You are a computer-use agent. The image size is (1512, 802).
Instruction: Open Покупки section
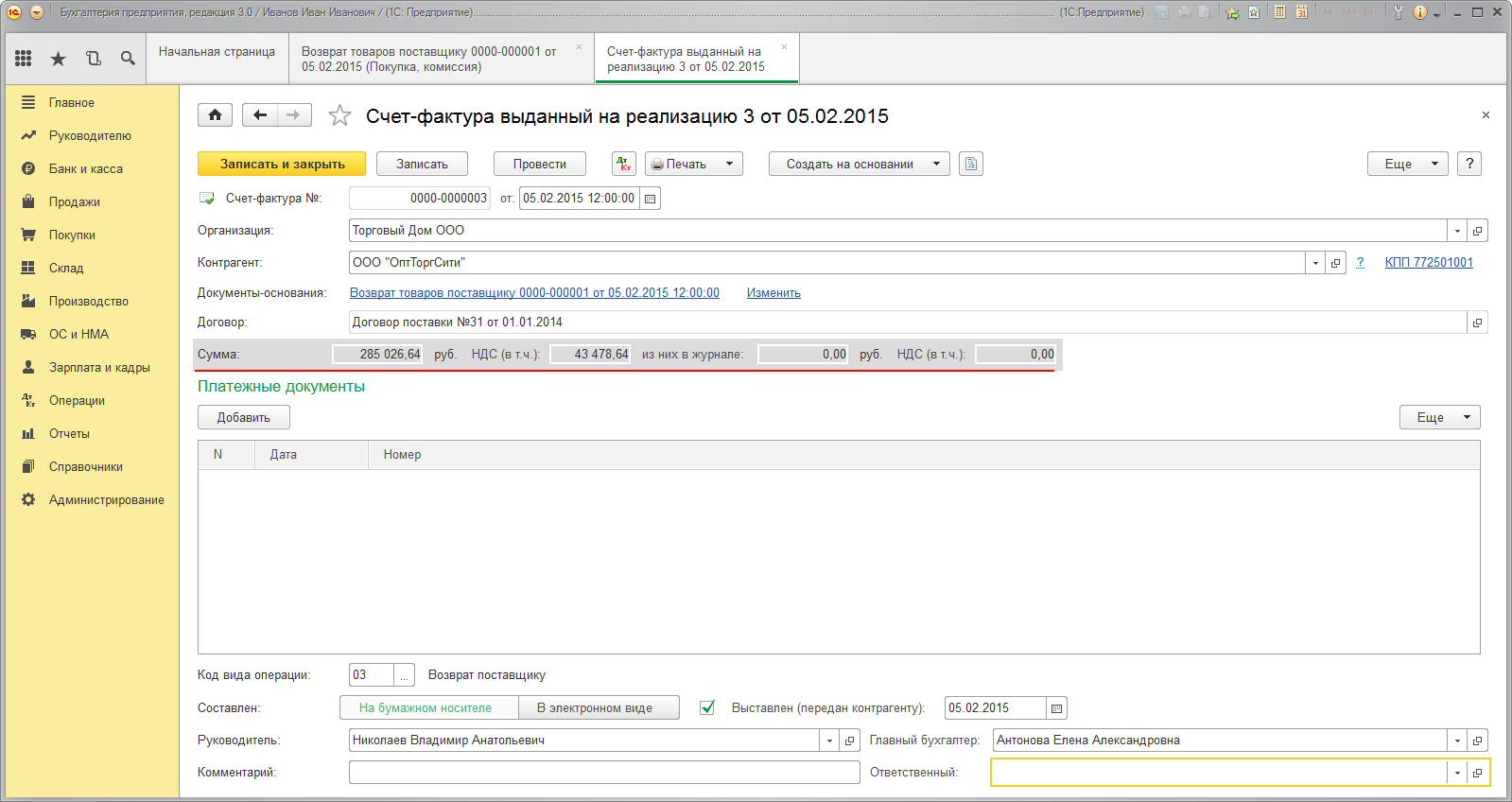coord(72,235)
